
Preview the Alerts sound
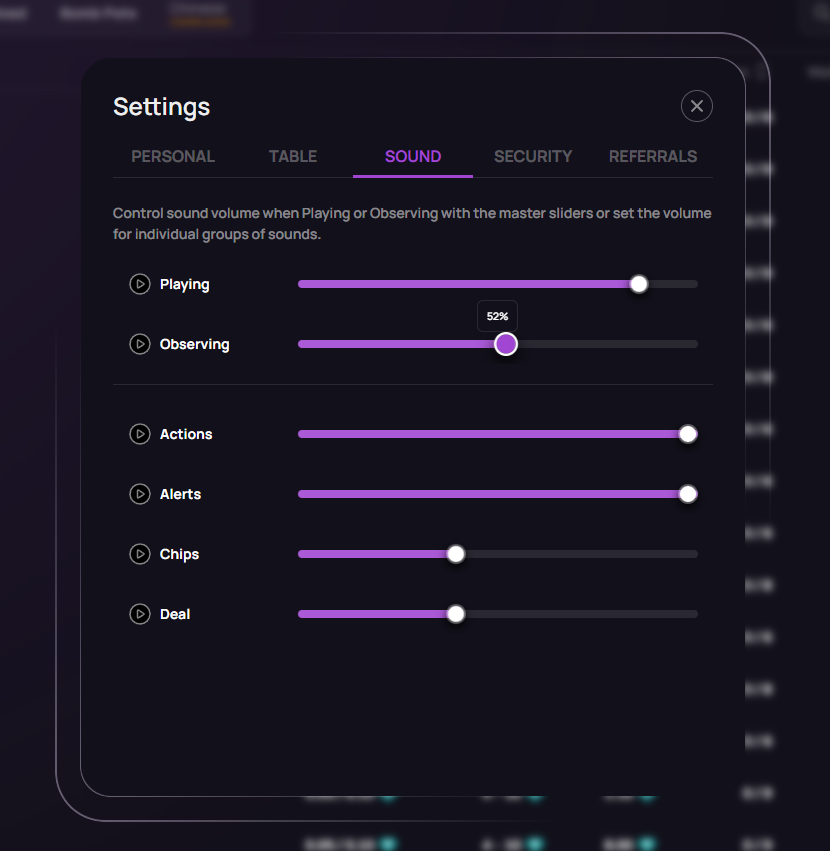[x=140, y=494]
